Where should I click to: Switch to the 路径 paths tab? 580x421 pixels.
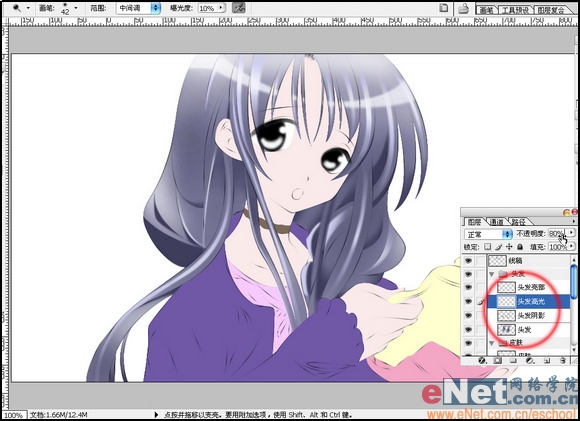point(519,222)
